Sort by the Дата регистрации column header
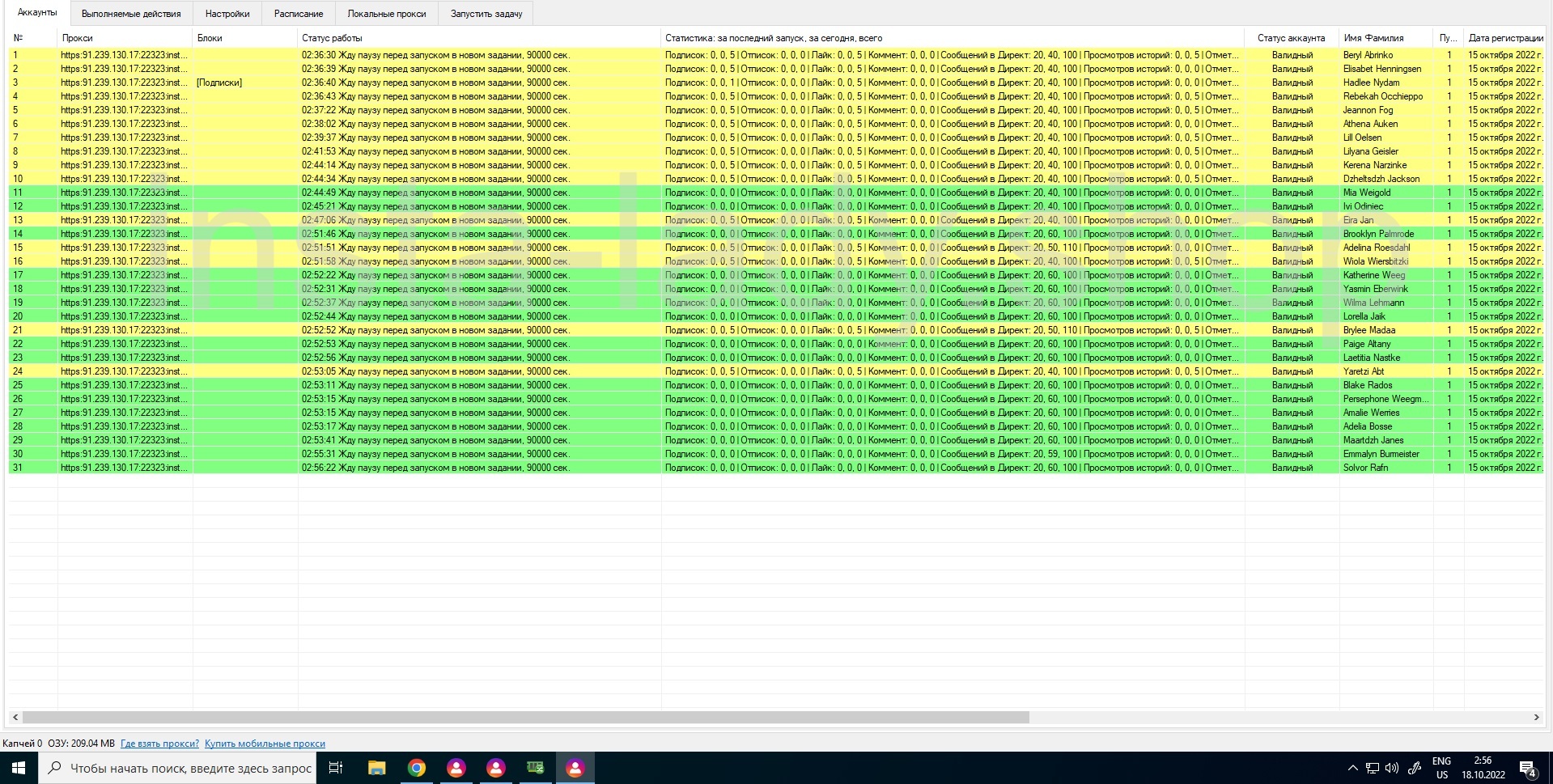This screenshot has height=784, width=1553. [1505, 38]
